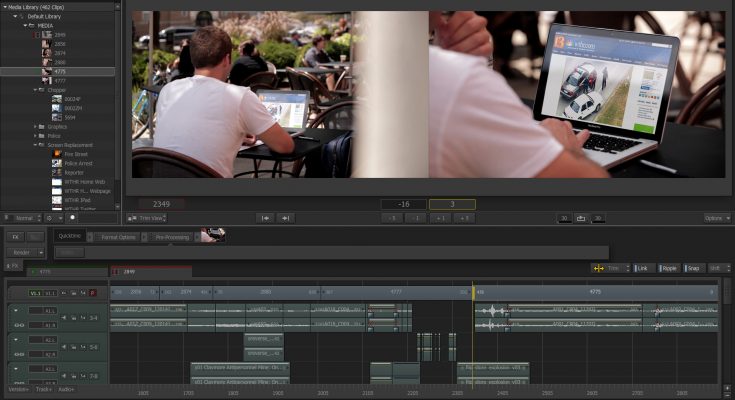Switch to the 4775 sequence tab
Screen dimensions: 735x400
pyautogui.click(x=68, y=272)
